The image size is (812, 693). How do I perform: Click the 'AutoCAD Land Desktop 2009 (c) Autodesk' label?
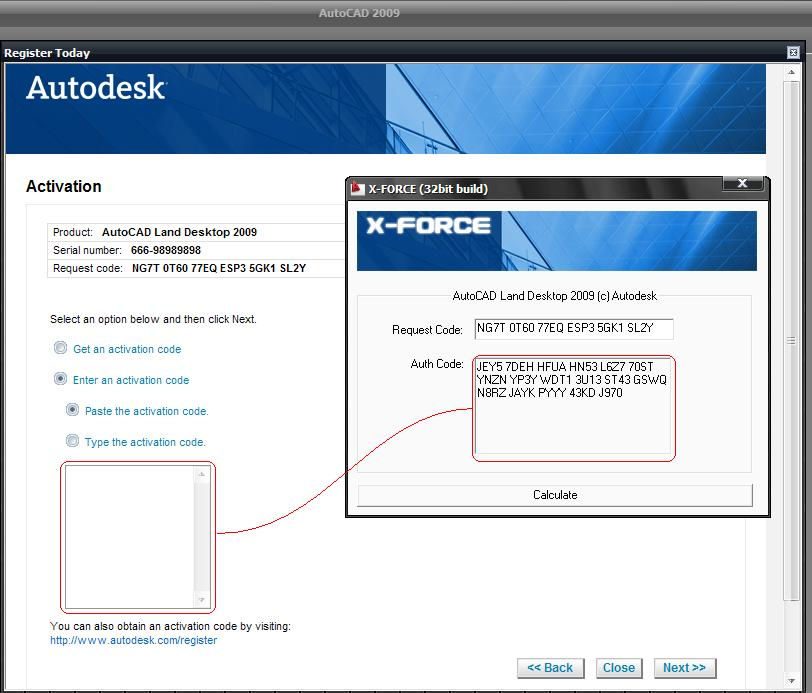pyautogui.click(x=555, y=296)
